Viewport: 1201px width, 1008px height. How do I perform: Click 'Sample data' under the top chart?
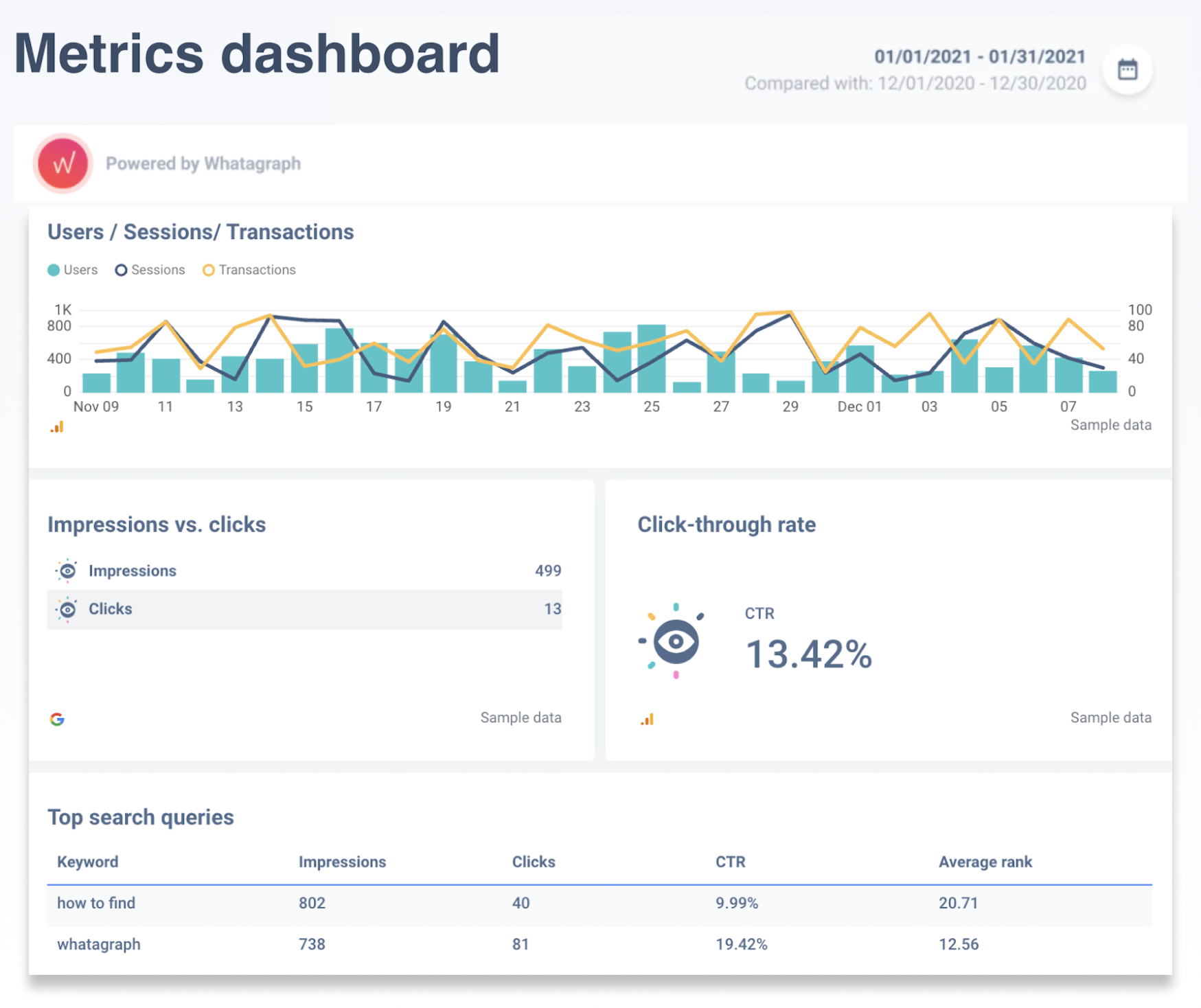click(x=1110, y=425)
